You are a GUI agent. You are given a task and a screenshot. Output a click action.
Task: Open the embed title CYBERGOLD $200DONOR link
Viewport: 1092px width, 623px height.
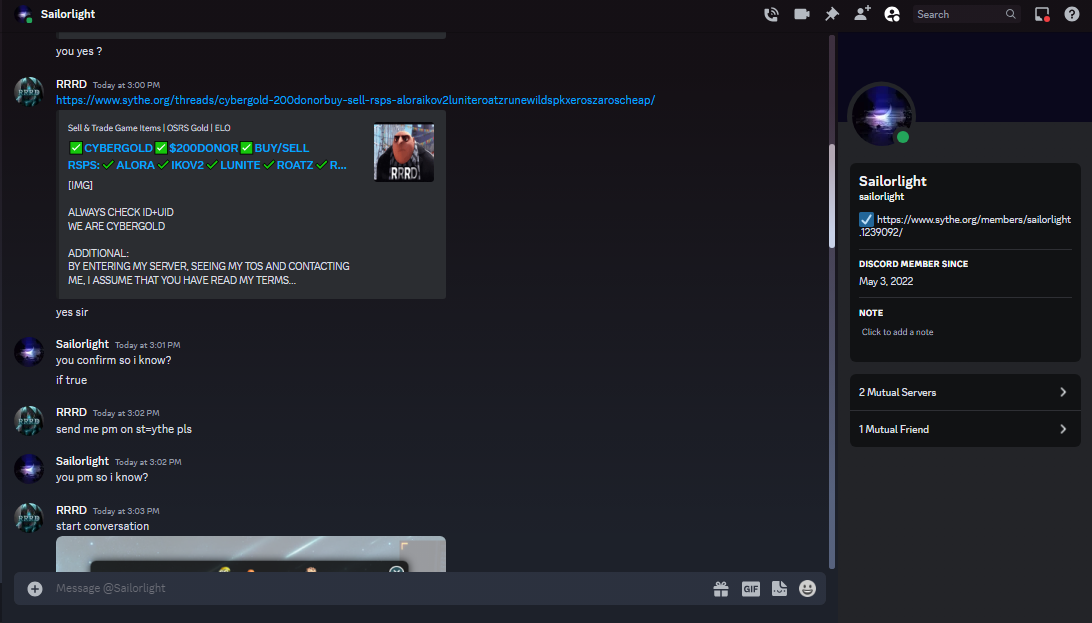pyautogui.click(x=208, y=157)
